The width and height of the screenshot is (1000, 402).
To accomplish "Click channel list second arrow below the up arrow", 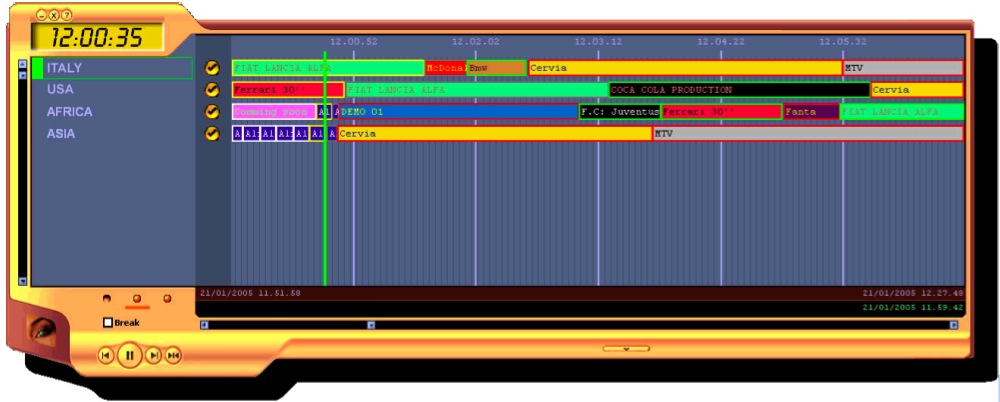I will point(22,75).
